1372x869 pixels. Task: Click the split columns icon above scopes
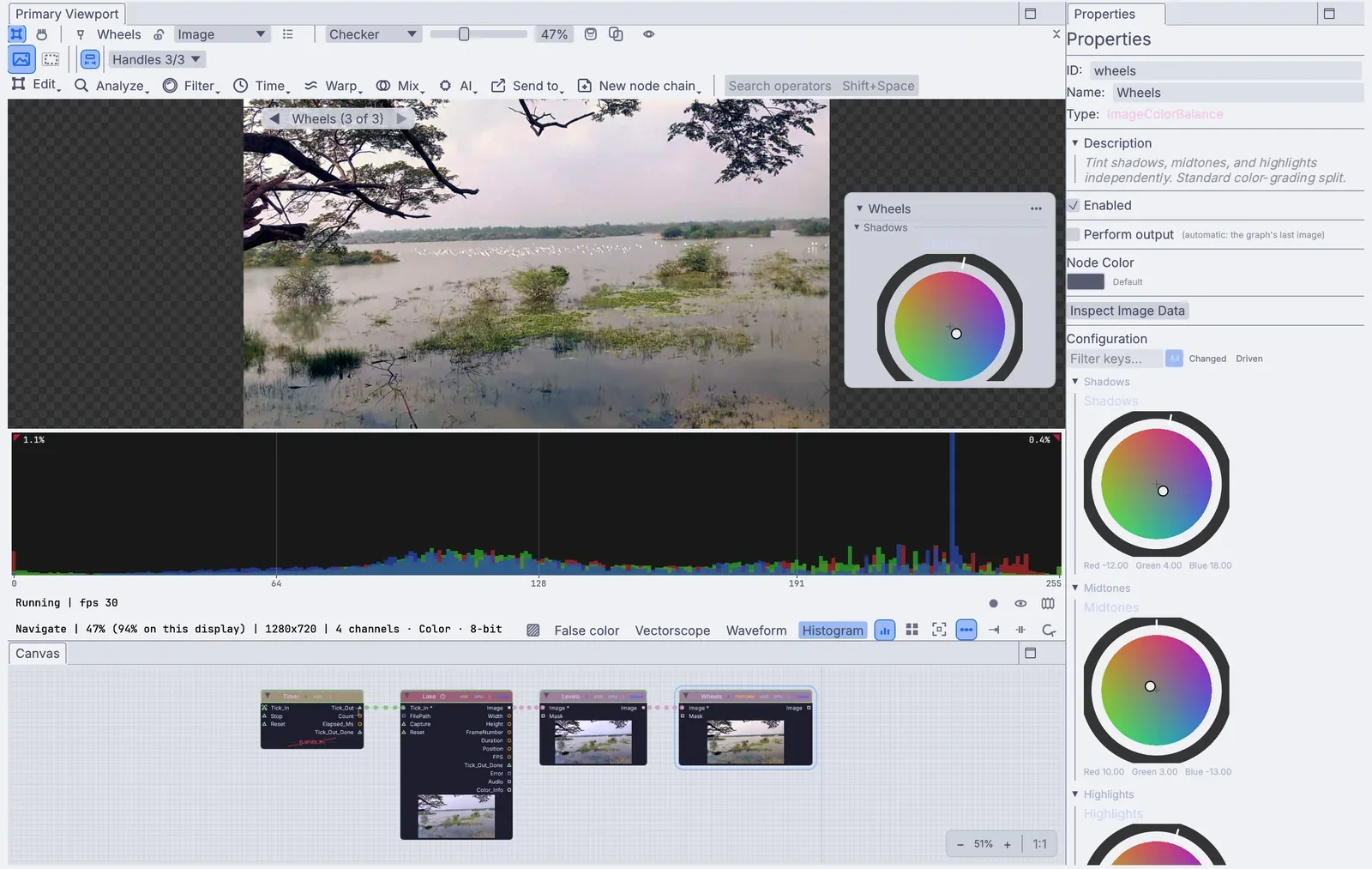(1048, 604)
